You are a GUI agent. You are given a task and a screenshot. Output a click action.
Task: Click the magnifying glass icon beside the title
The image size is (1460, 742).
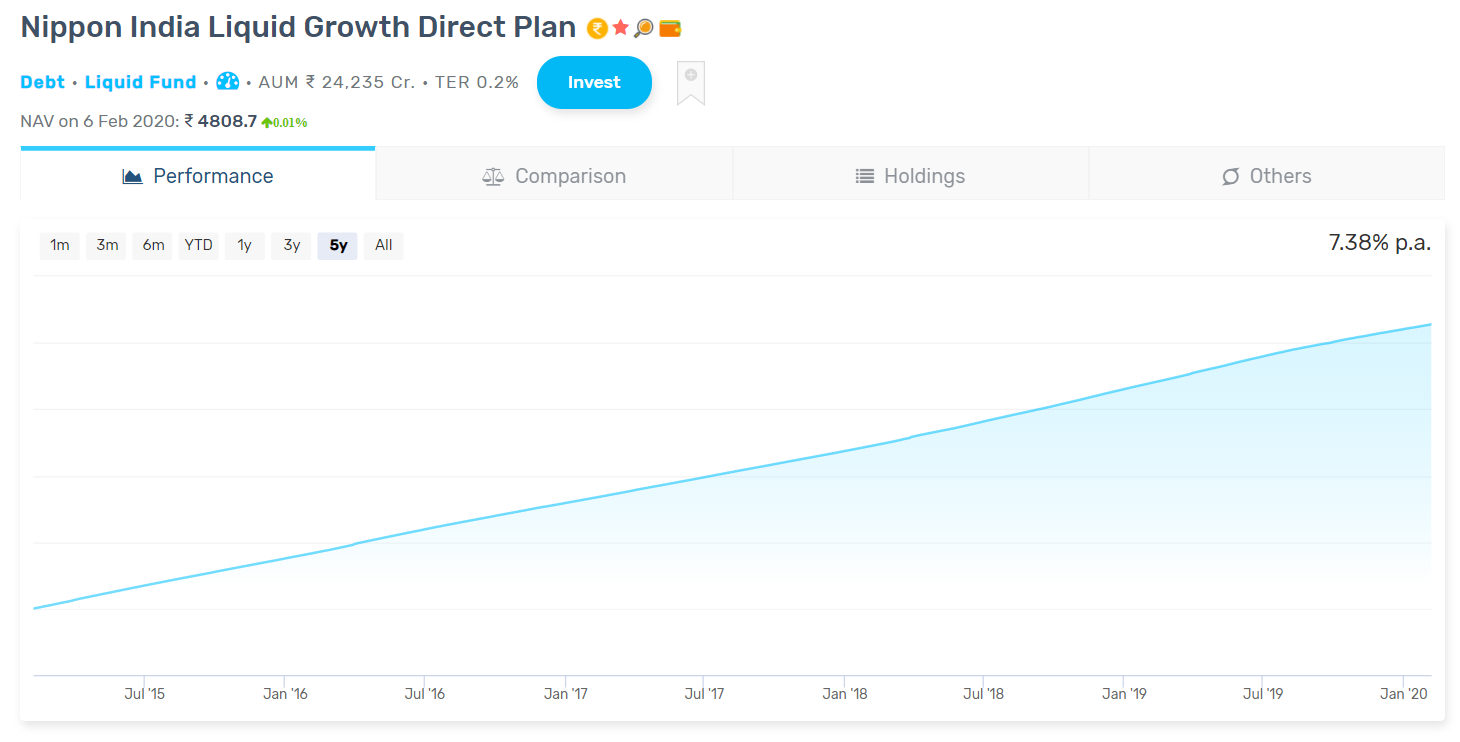click(644, 28)
